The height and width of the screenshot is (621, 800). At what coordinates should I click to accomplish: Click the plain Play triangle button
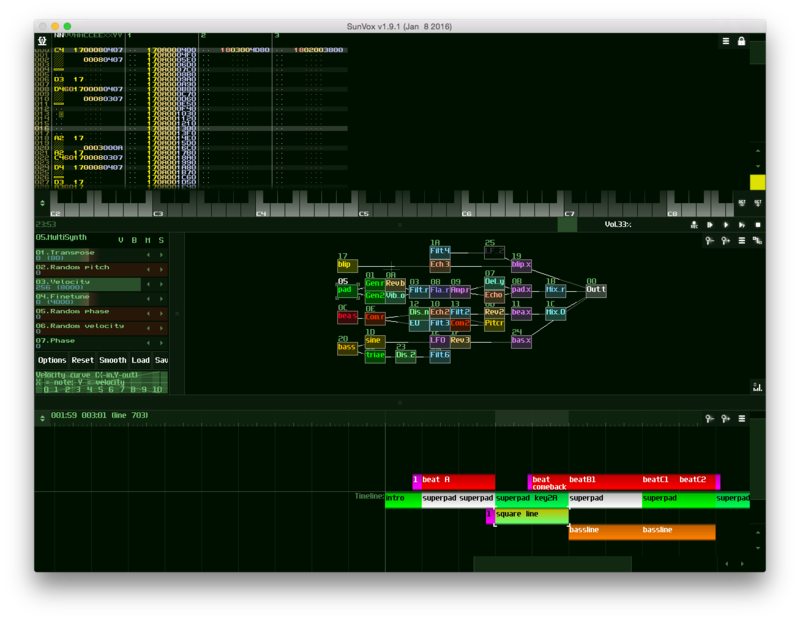tap(726, 225)
